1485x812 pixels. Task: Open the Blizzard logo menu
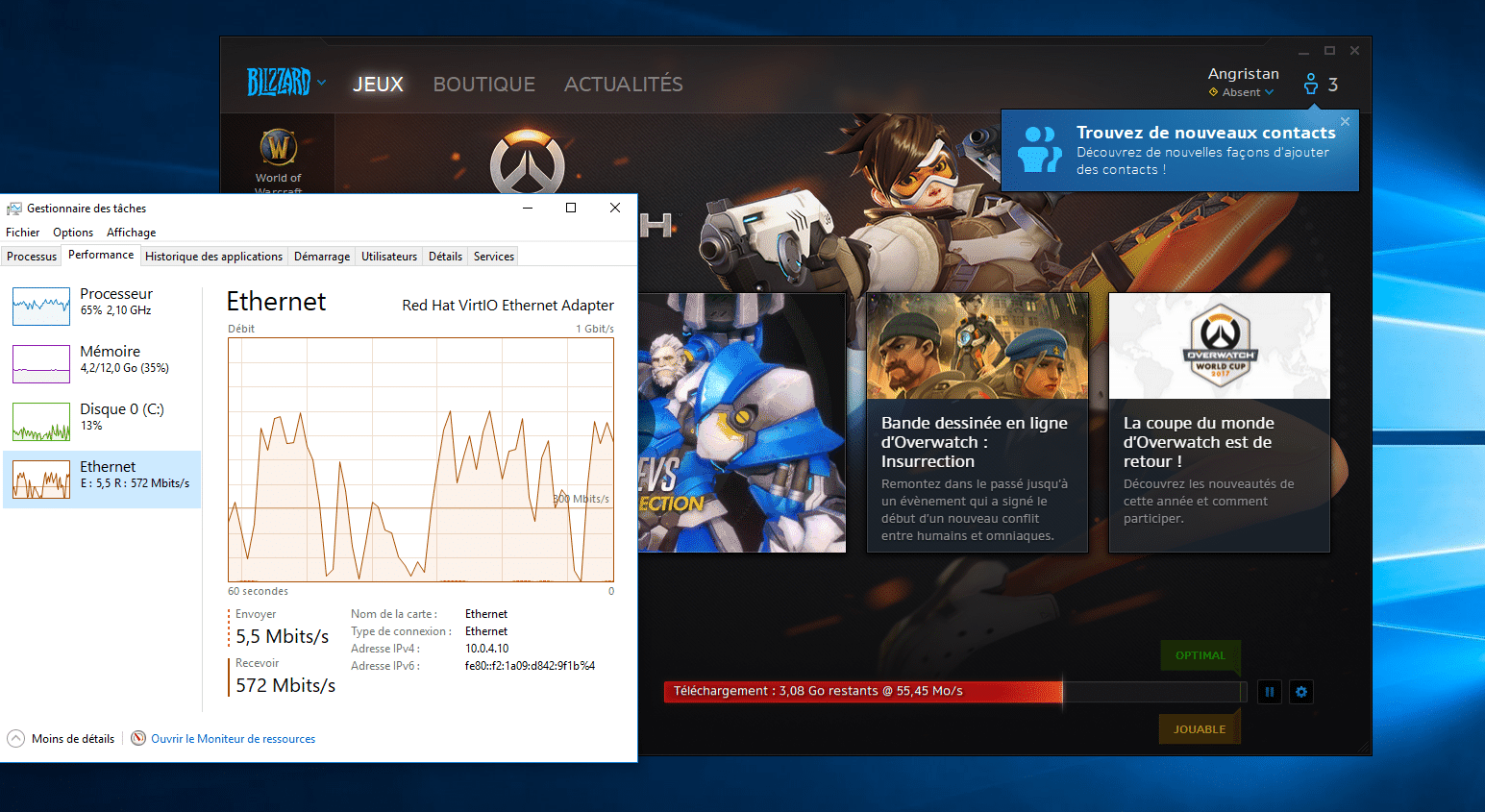(279, 83)
